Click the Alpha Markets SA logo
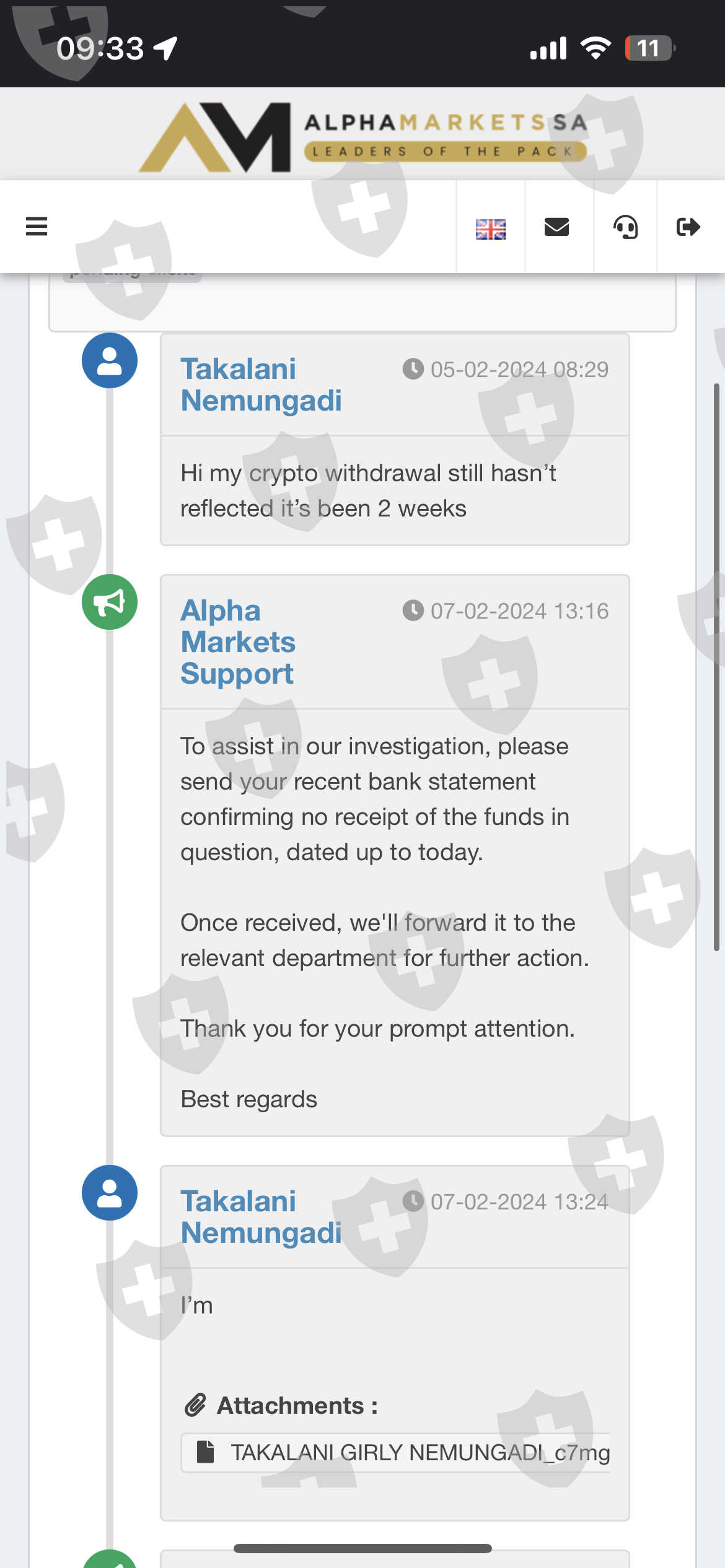The width and height of the screenshot is (725, 1568). coord(362,136)
